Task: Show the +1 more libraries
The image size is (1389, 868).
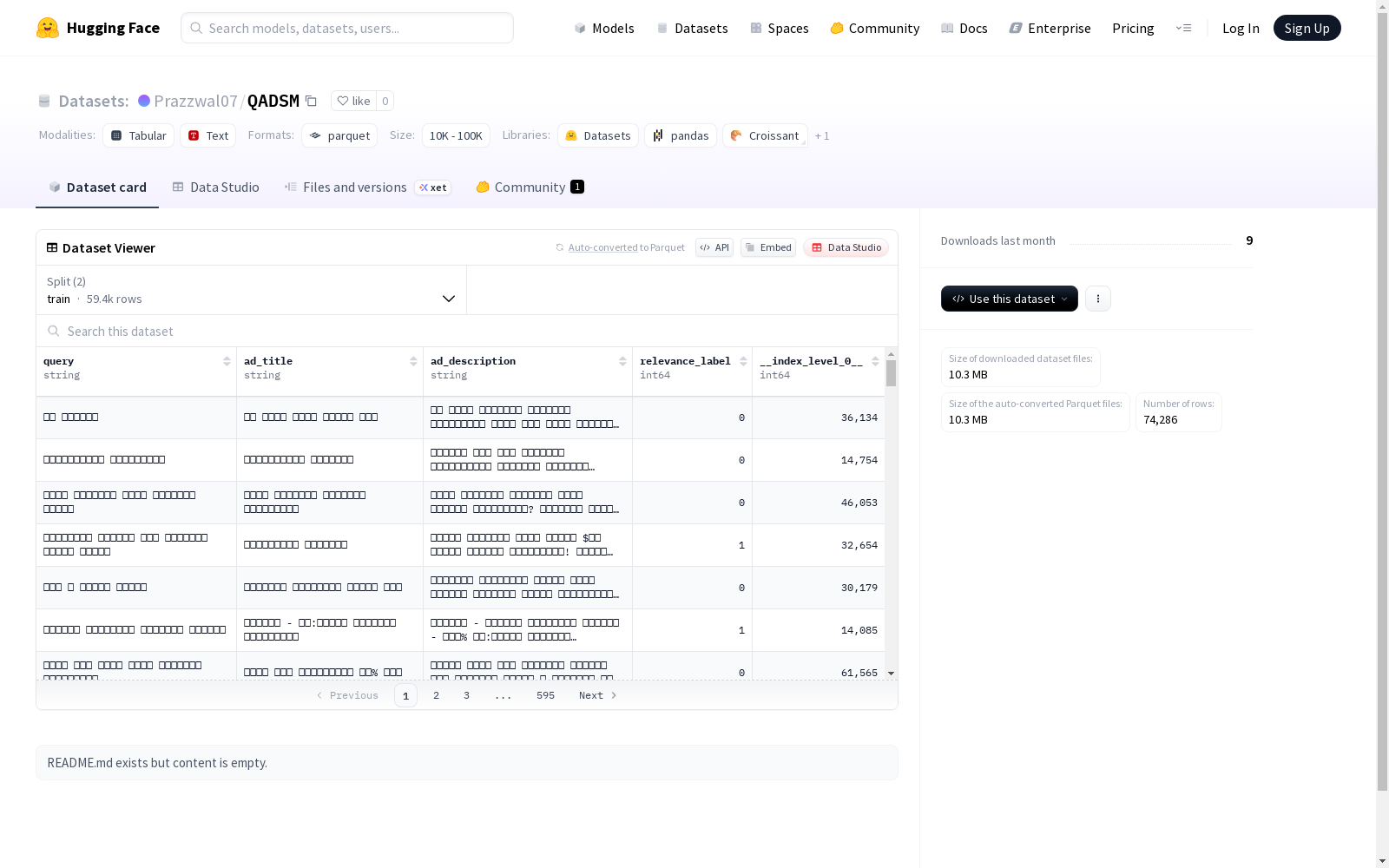Action: coord(822,135)
